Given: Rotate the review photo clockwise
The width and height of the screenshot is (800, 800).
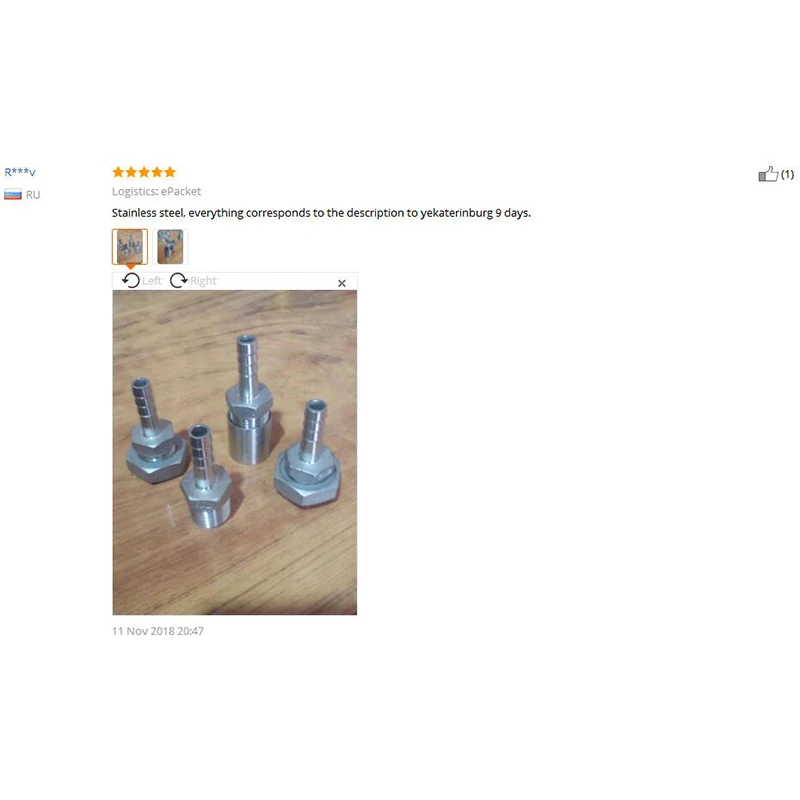Looking at the screenshot, I should [179, 280].
